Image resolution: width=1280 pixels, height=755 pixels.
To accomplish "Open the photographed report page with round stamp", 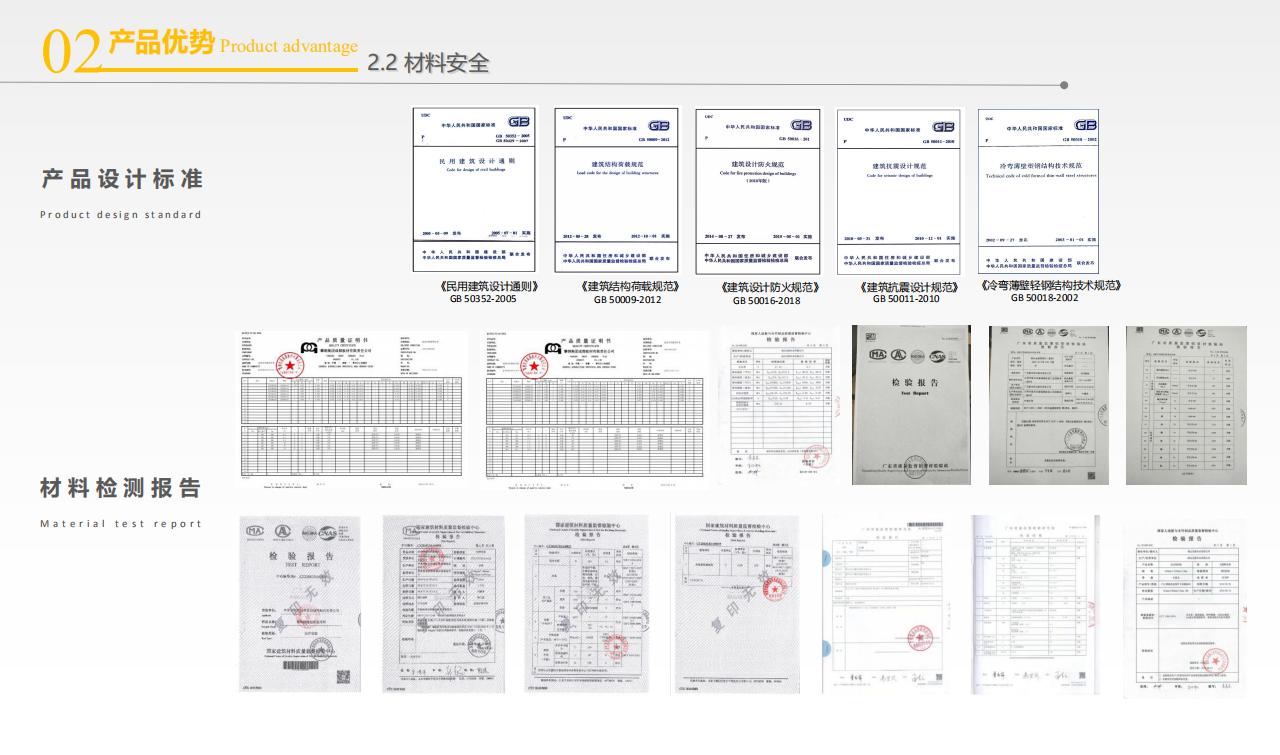I will 1048,405.
